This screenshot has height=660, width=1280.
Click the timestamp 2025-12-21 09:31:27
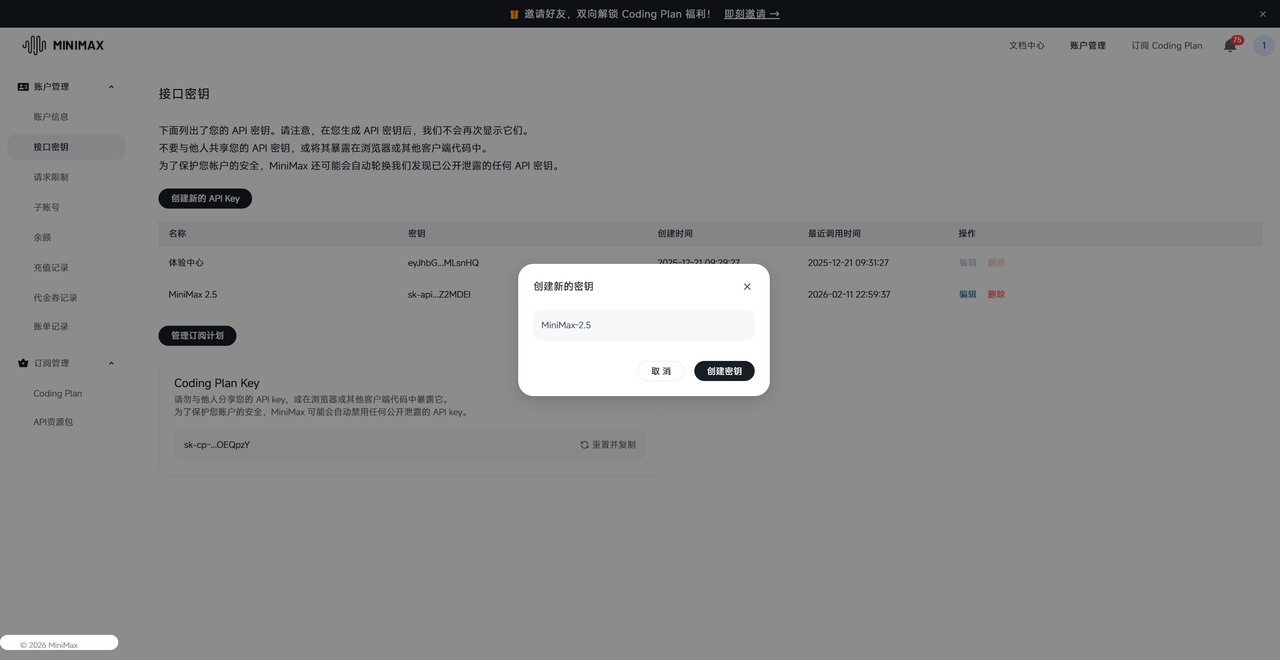[x=848, y=262]
